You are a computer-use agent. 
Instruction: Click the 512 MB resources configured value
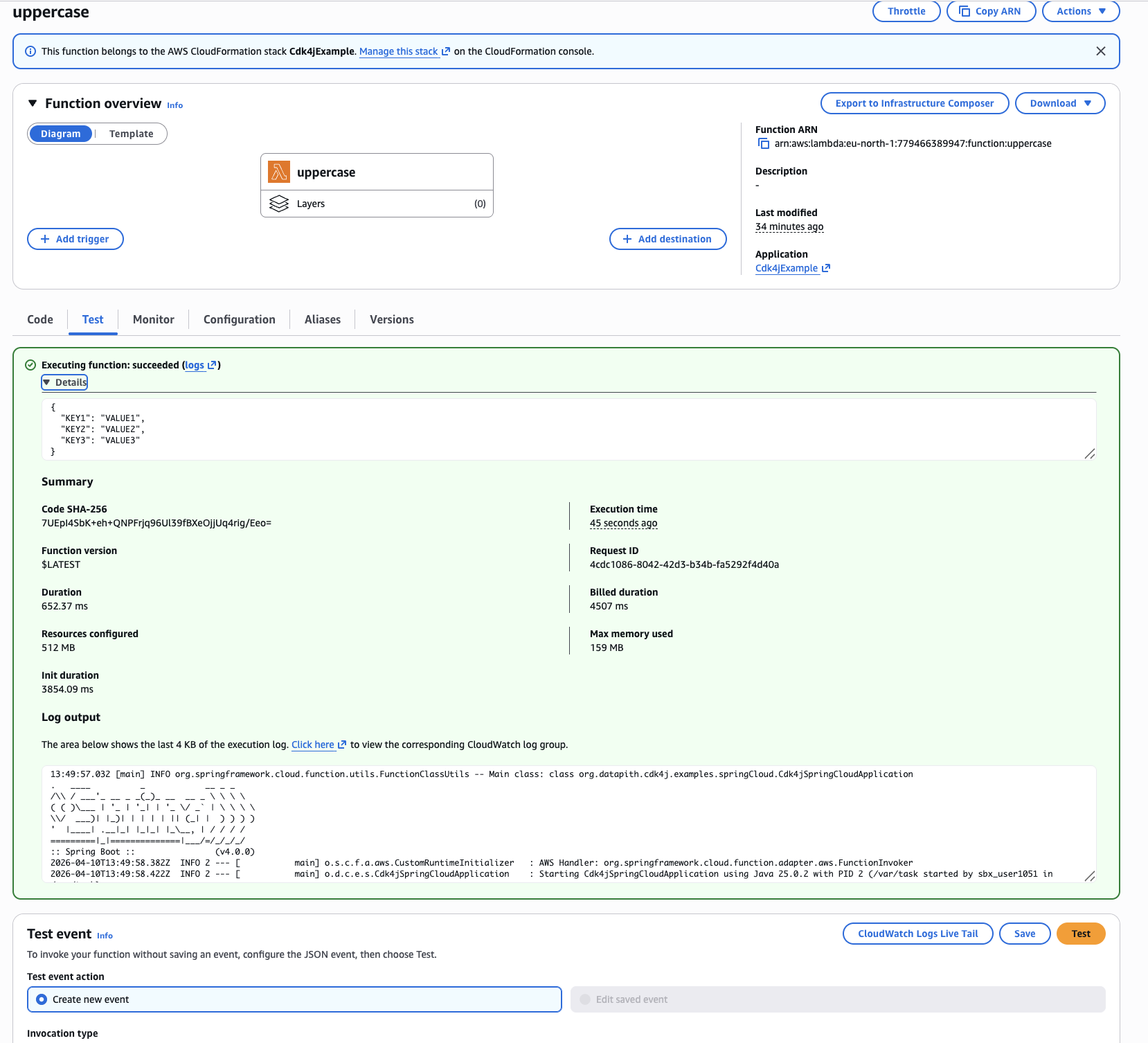(58, 648)
